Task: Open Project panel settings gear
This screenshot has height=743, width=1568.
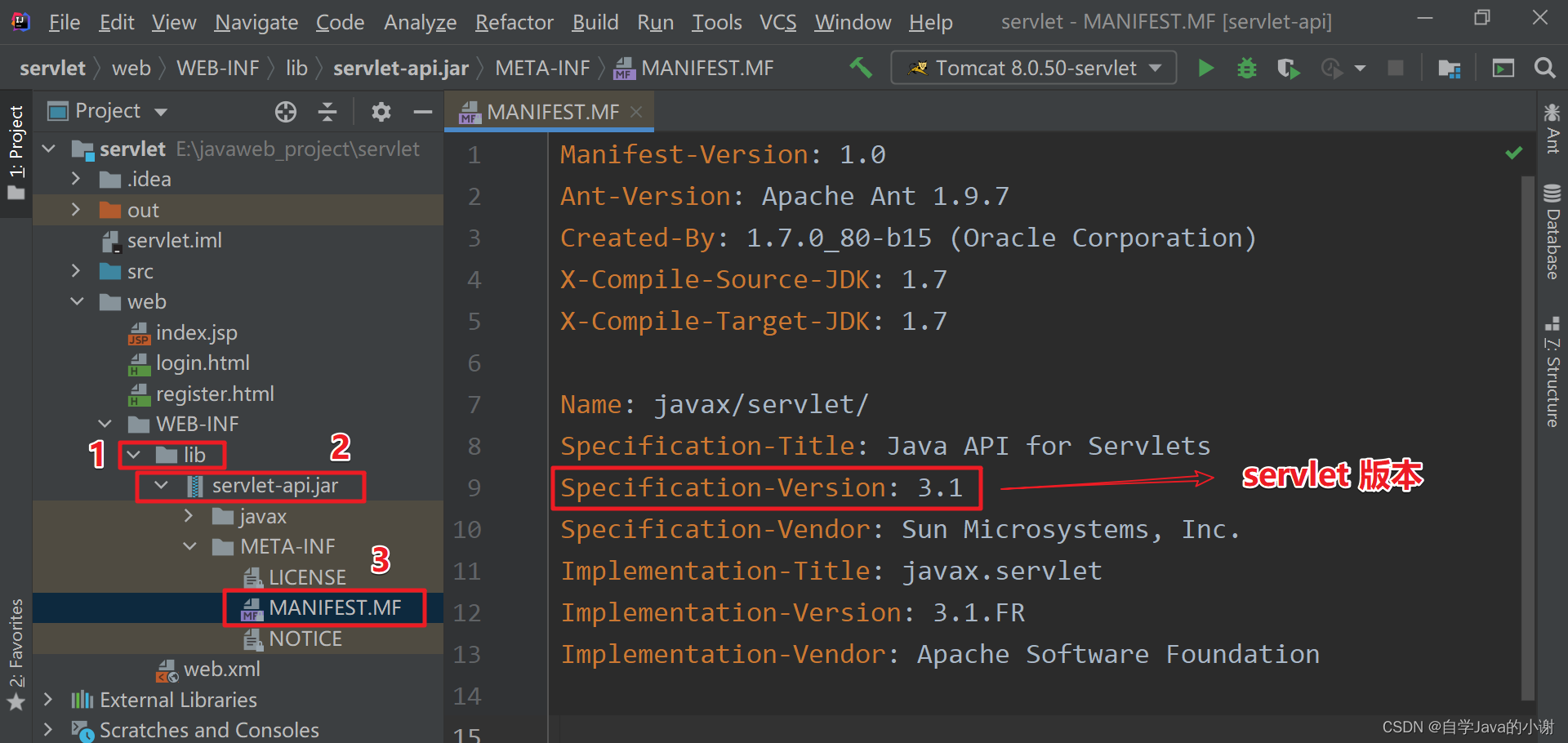Action: 381,112
